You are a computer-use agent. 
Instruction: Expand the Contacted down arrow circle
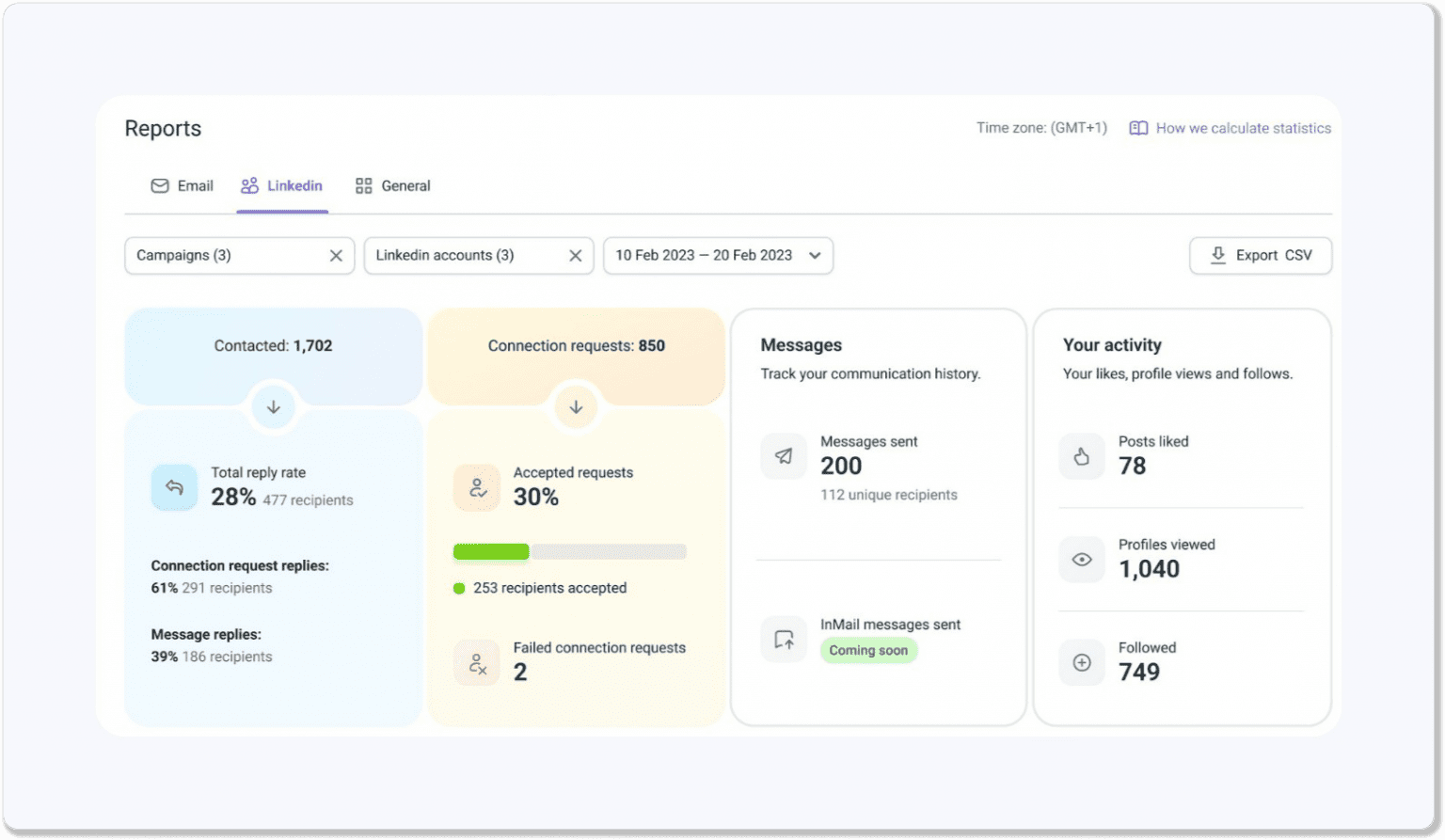point(274,407)
